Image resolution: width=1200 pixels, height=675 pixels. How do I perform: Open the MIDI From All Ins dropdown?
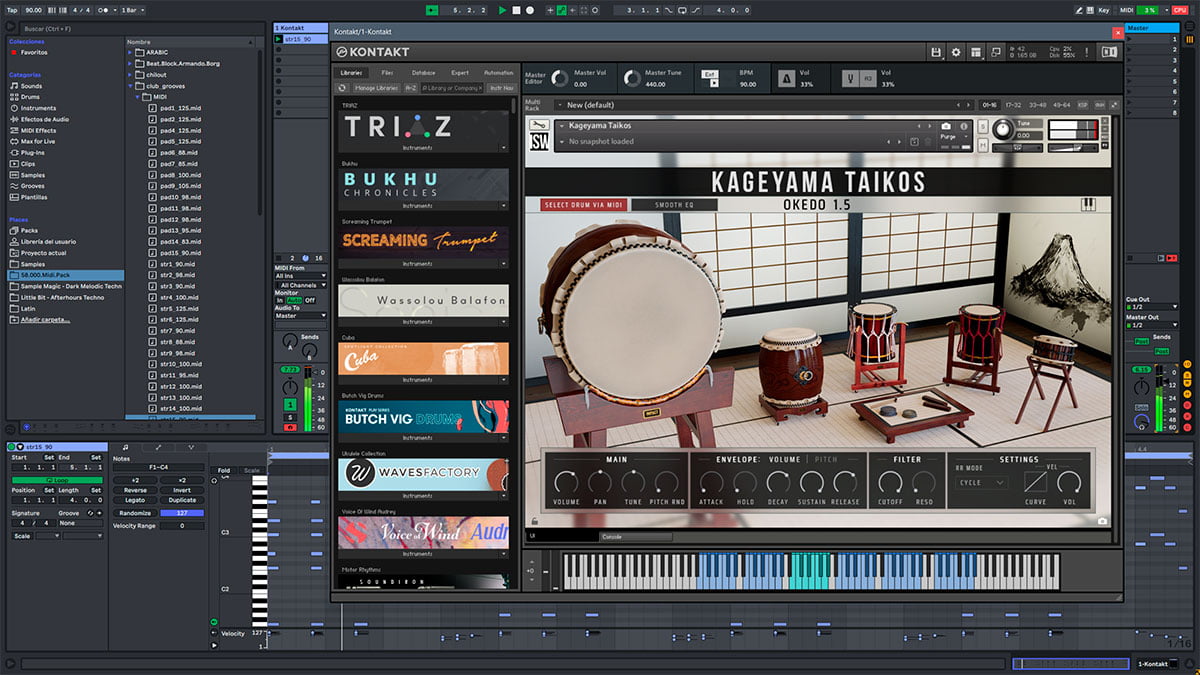[300, 276]
